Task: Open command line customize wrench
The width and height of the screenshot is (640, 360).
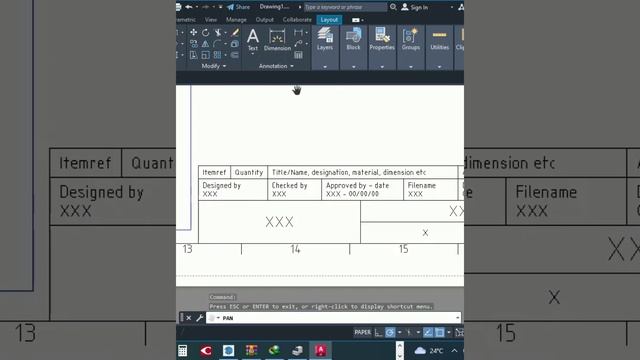Action: tap(200, 318)
